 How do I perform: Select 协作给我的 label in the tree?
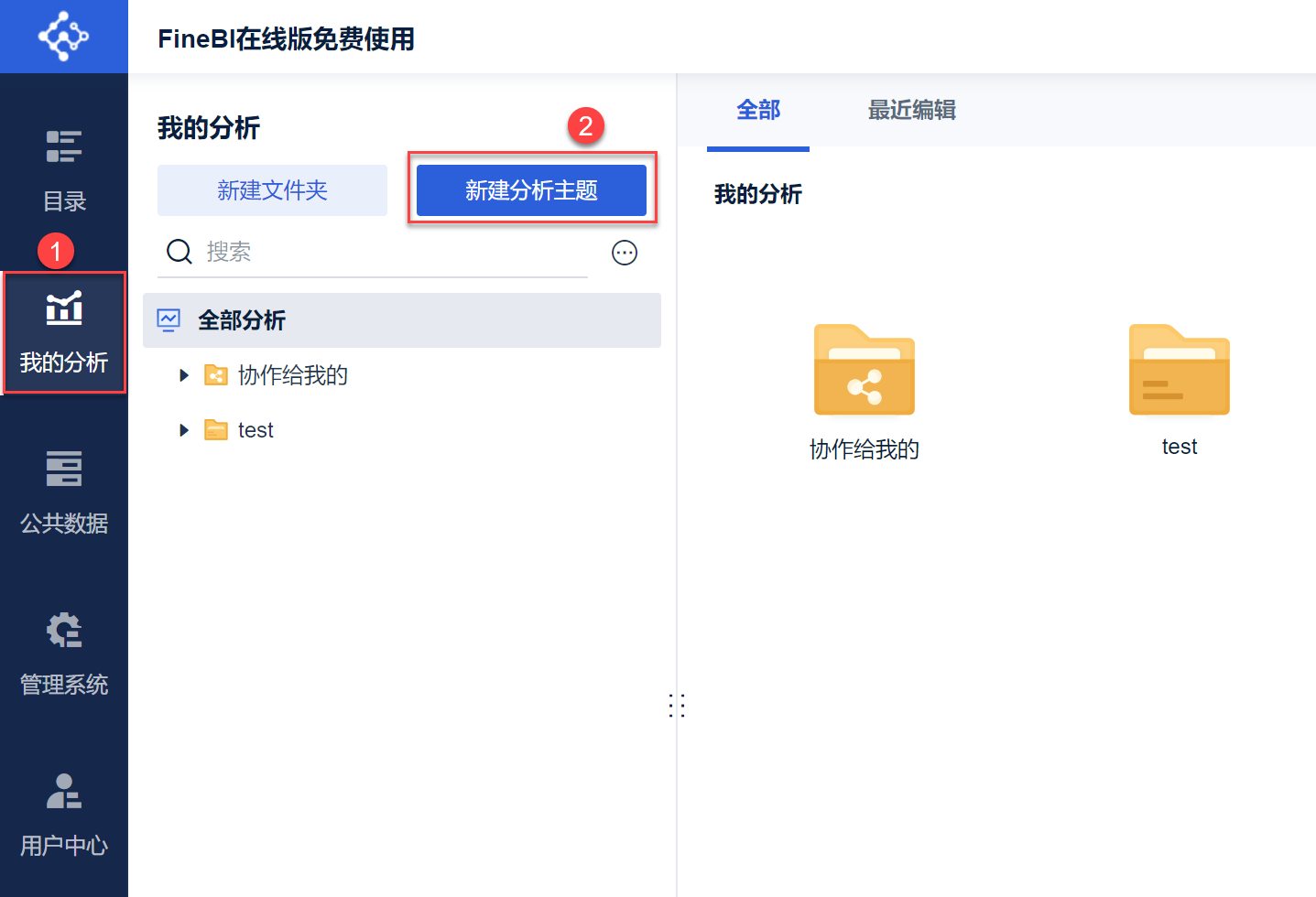[293, 375]
